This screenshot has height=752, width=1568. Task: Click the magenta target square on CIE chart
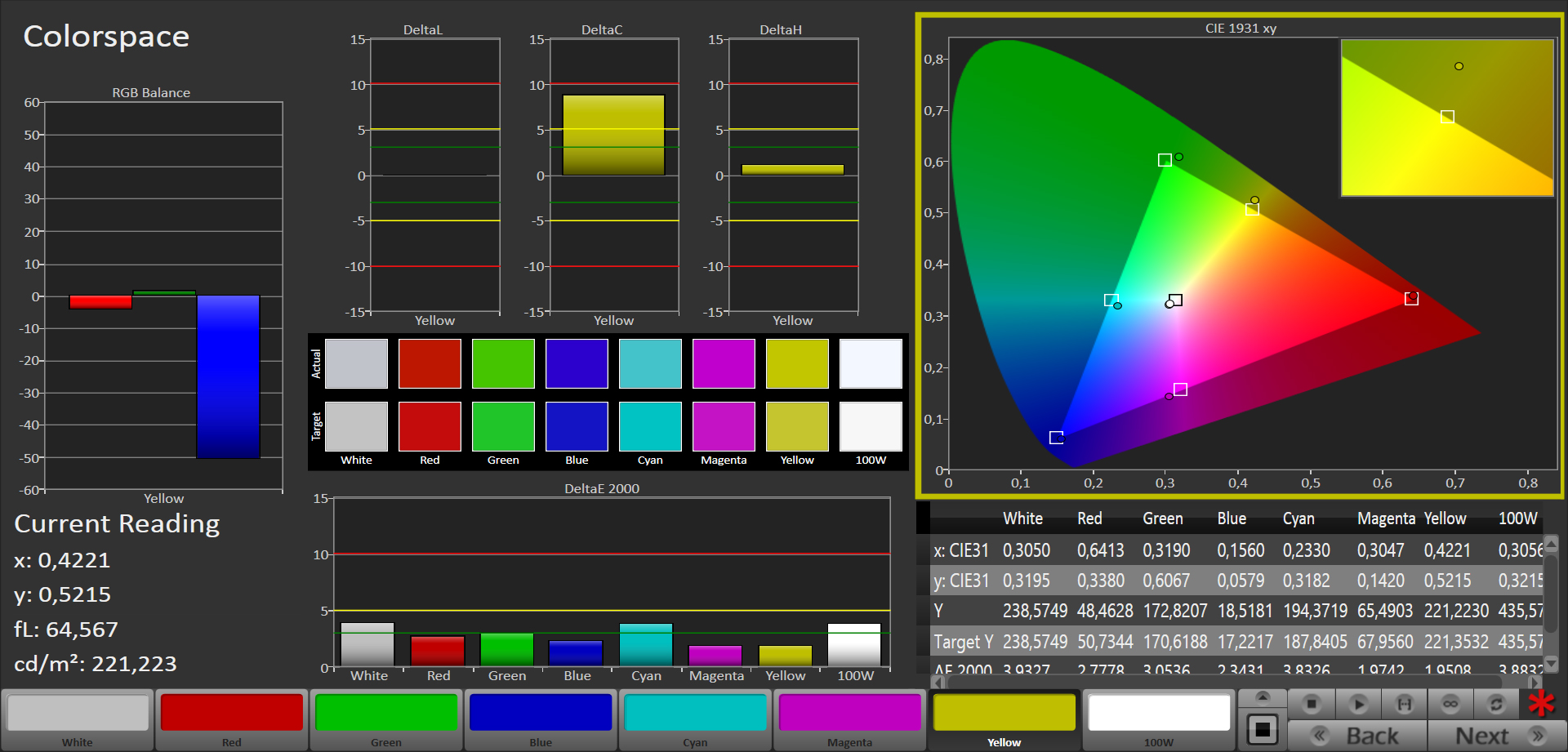1180,389
